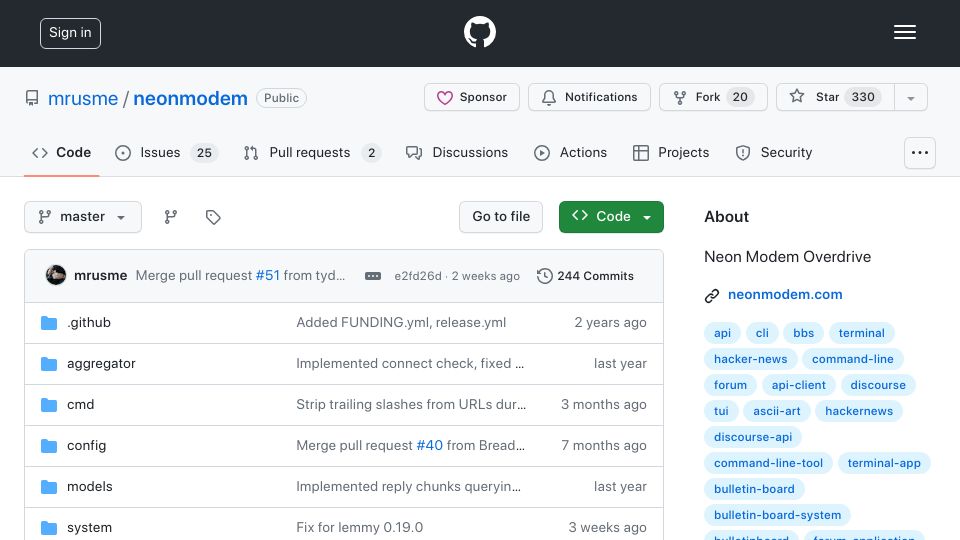Image resolution: width=960 pixels, height=540 pixels.
Task: Open pull request #40 link
Action: [429, 446]
